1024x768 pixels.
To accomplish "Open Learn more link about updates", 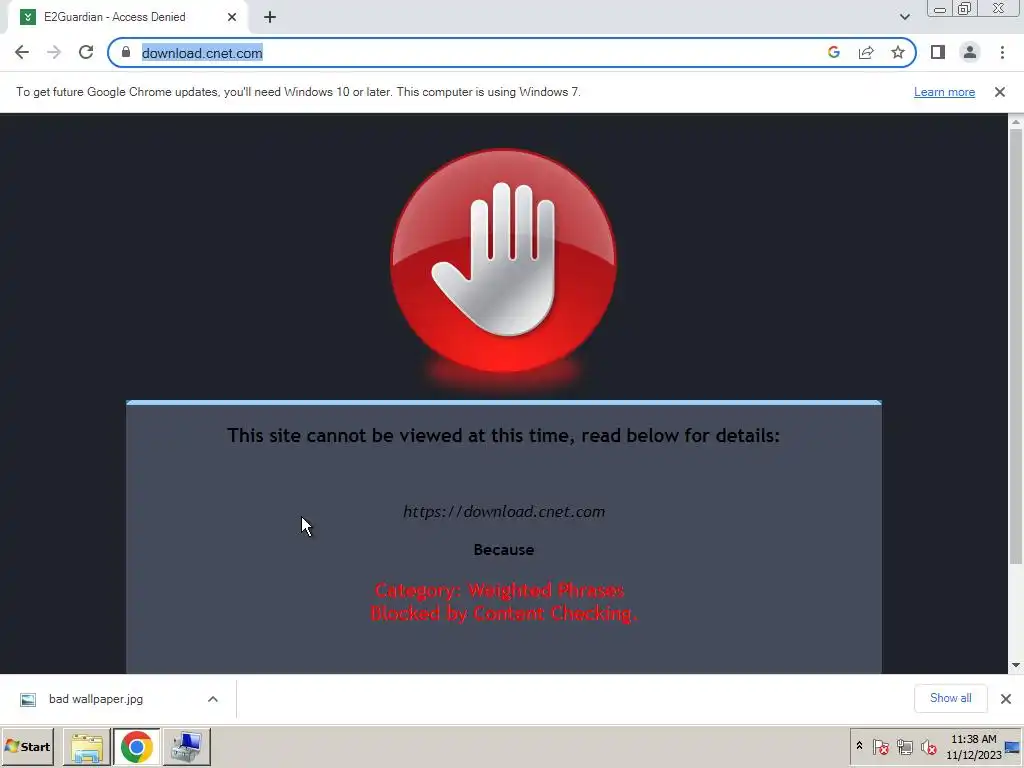I will [x=944, y=92].
